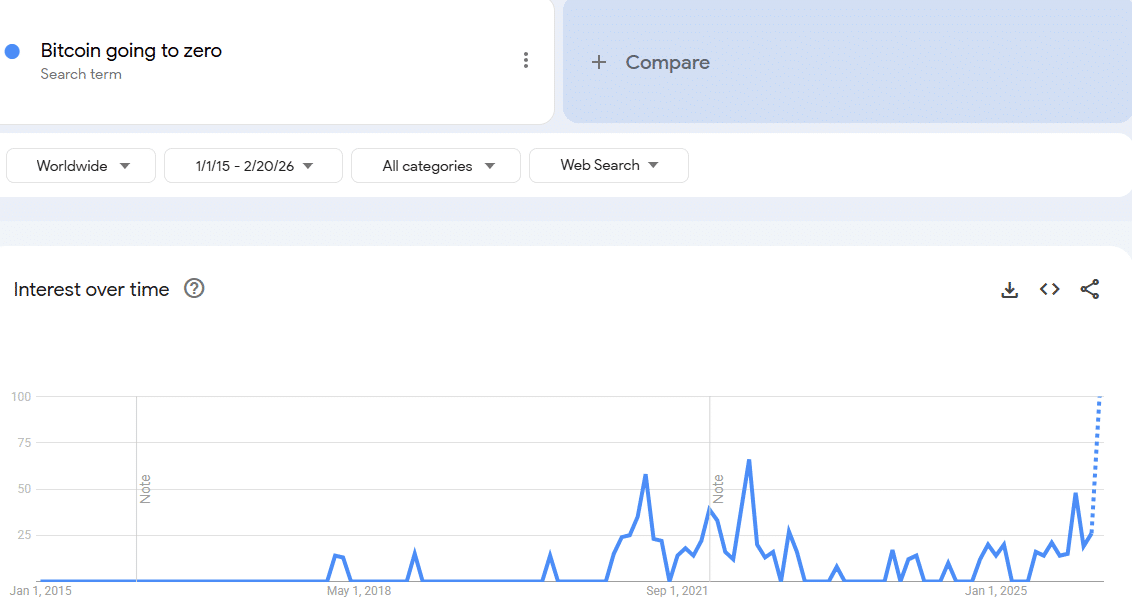Expand the Worldwide region dropdown
This screenshot has width=1132, height=609.
[81, 166]
